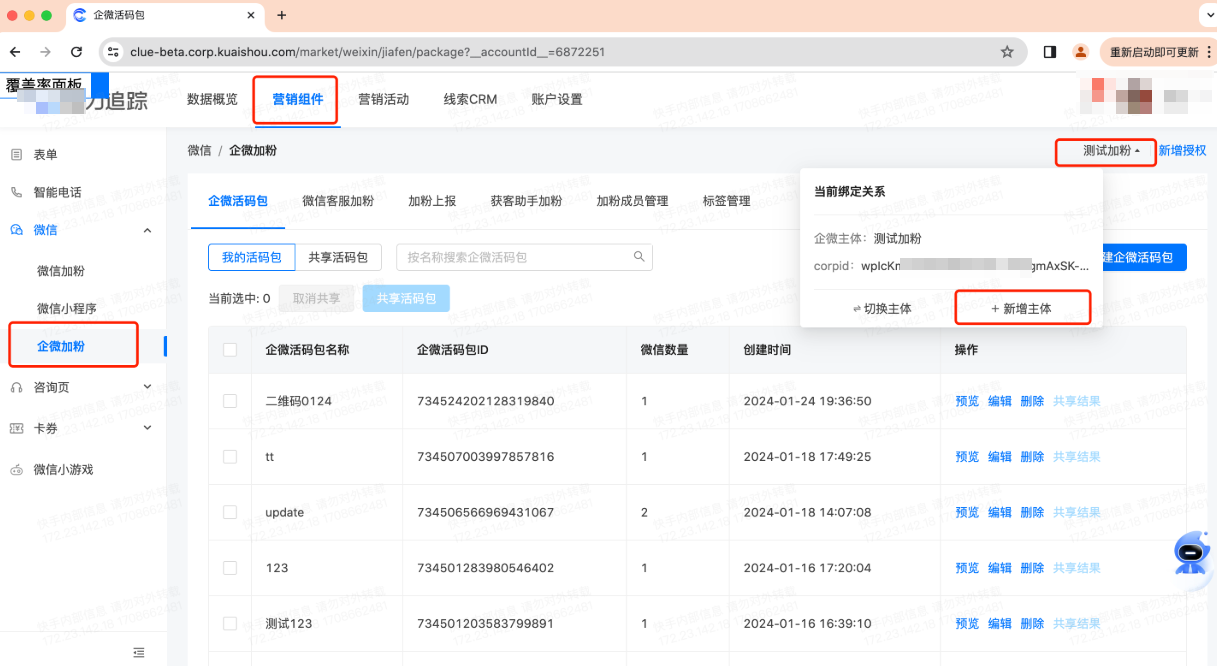Screen dimensions: 1217x666
Task: Collapse the 微信 section in sidebar
Action: tap(147, 229)
